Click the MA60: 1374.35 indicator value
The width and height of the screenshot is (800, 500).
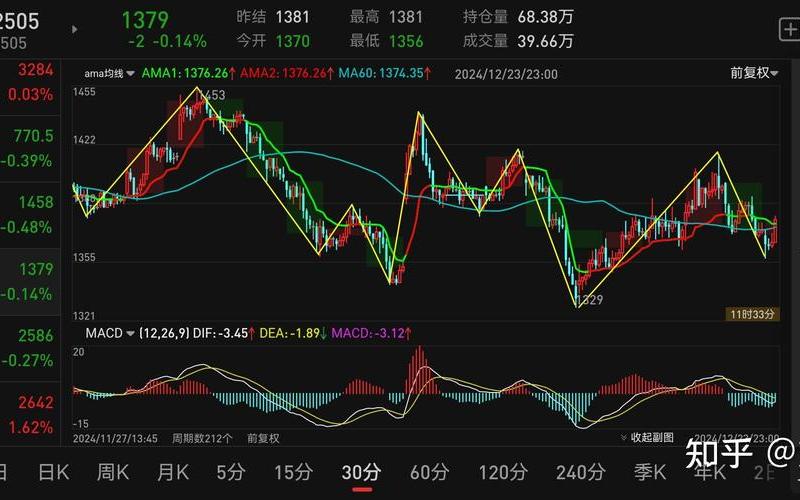[x=385, y=73]
